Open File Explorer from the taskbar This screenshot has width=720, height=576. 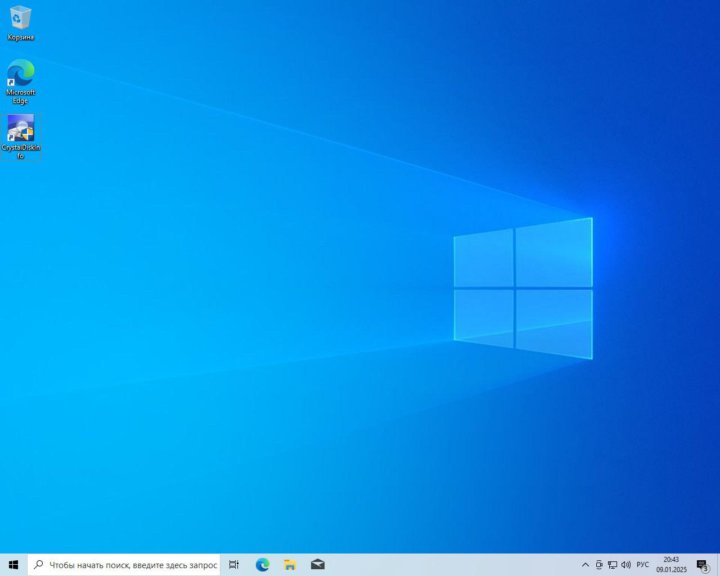(x=290, y=565)
